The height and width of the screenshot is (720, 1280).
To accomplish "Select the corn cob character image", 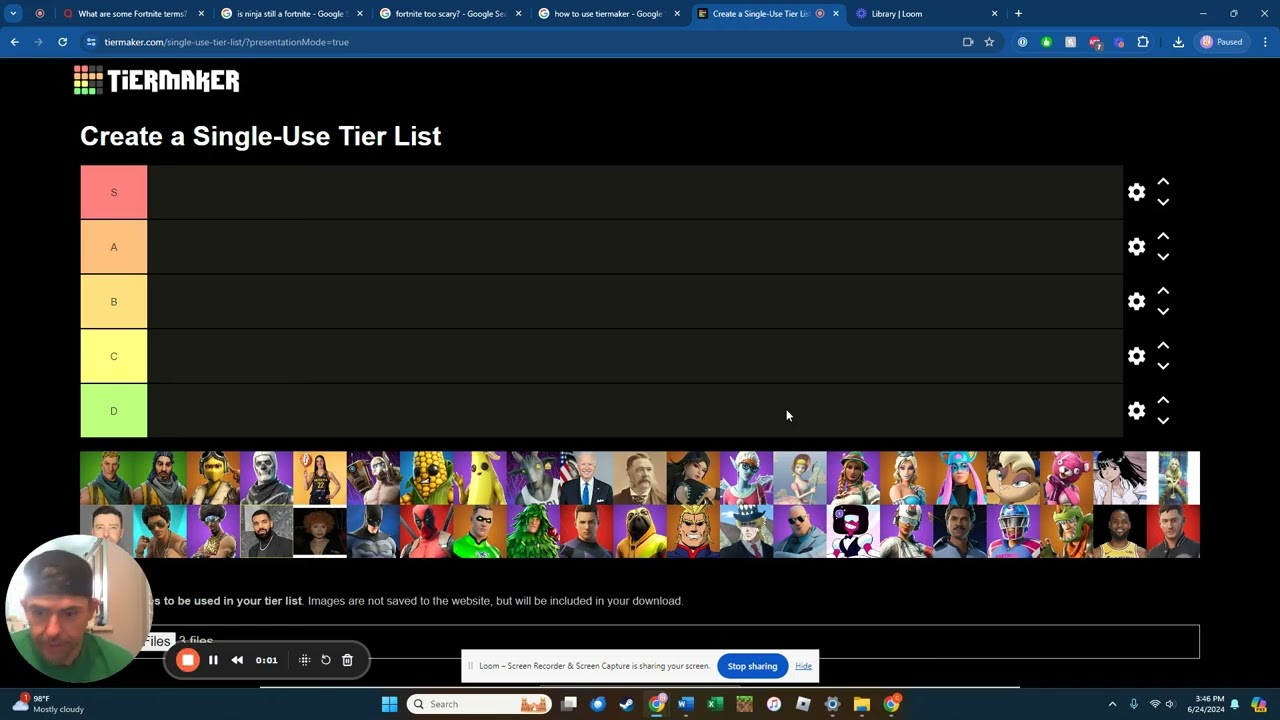I will 426,478.
